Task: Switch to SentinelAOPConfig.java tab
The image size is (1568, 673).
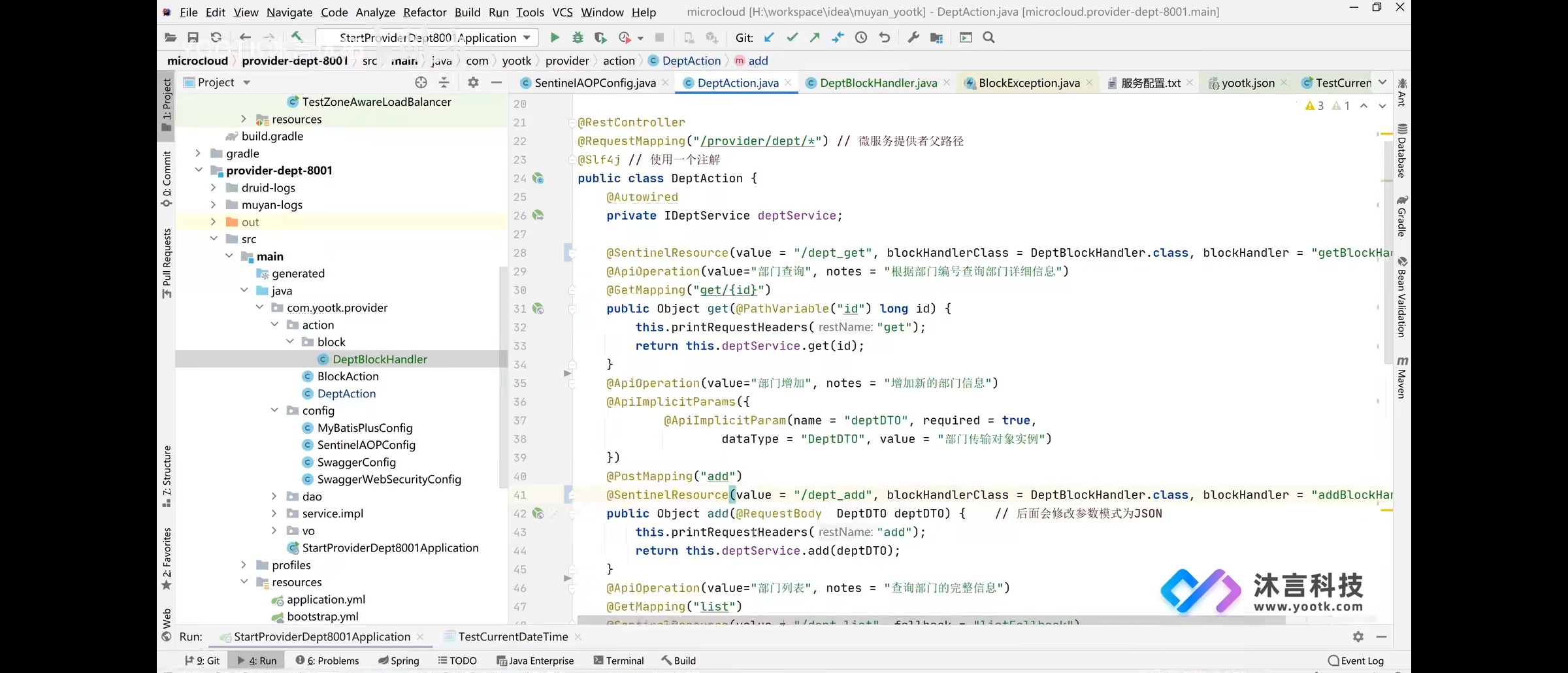Action: pos(595,83)
